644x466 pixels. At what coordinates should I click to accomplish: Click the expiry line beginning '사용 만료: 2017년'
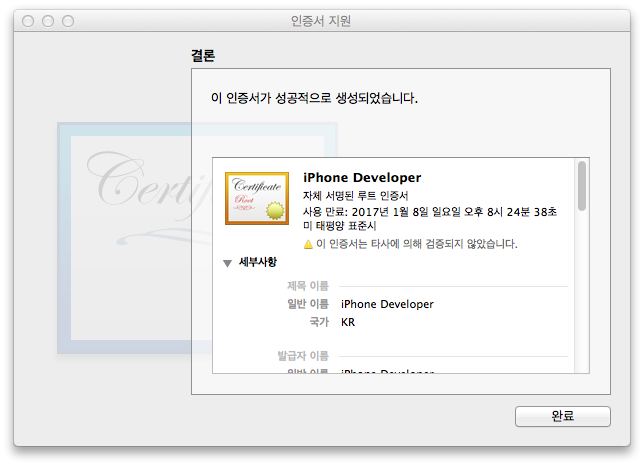coord(430,212)
